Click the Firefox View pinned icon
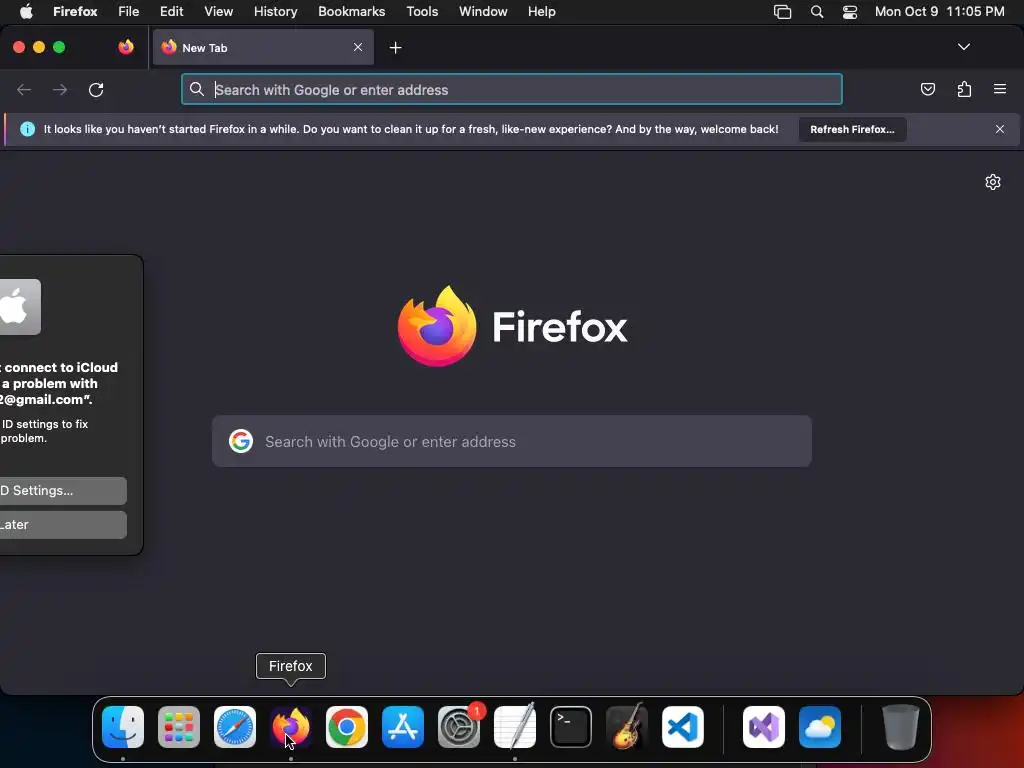Viewport: 1024px width, 768px height. pos(126,47)
